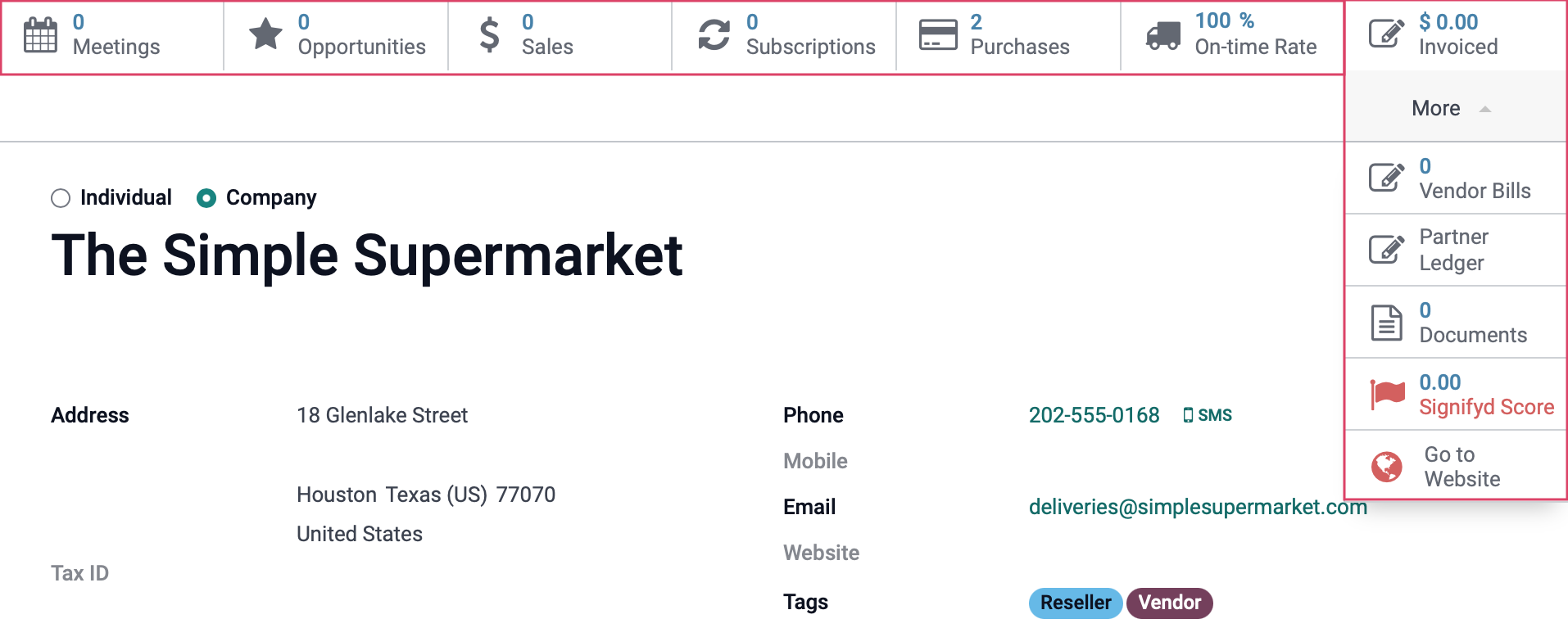Click the phone number 202-555-0168 link
The width and height of the screenshot is (1568, 637).
1094,415
